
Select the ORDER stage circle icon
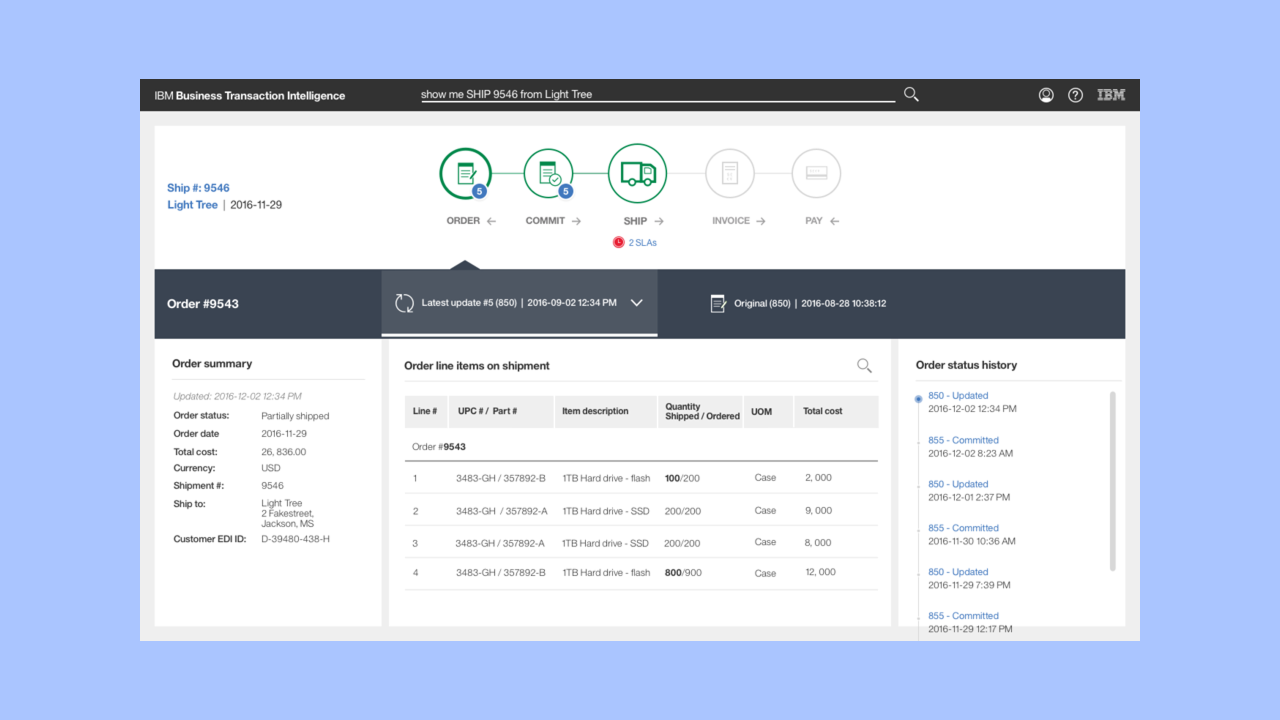465,173
